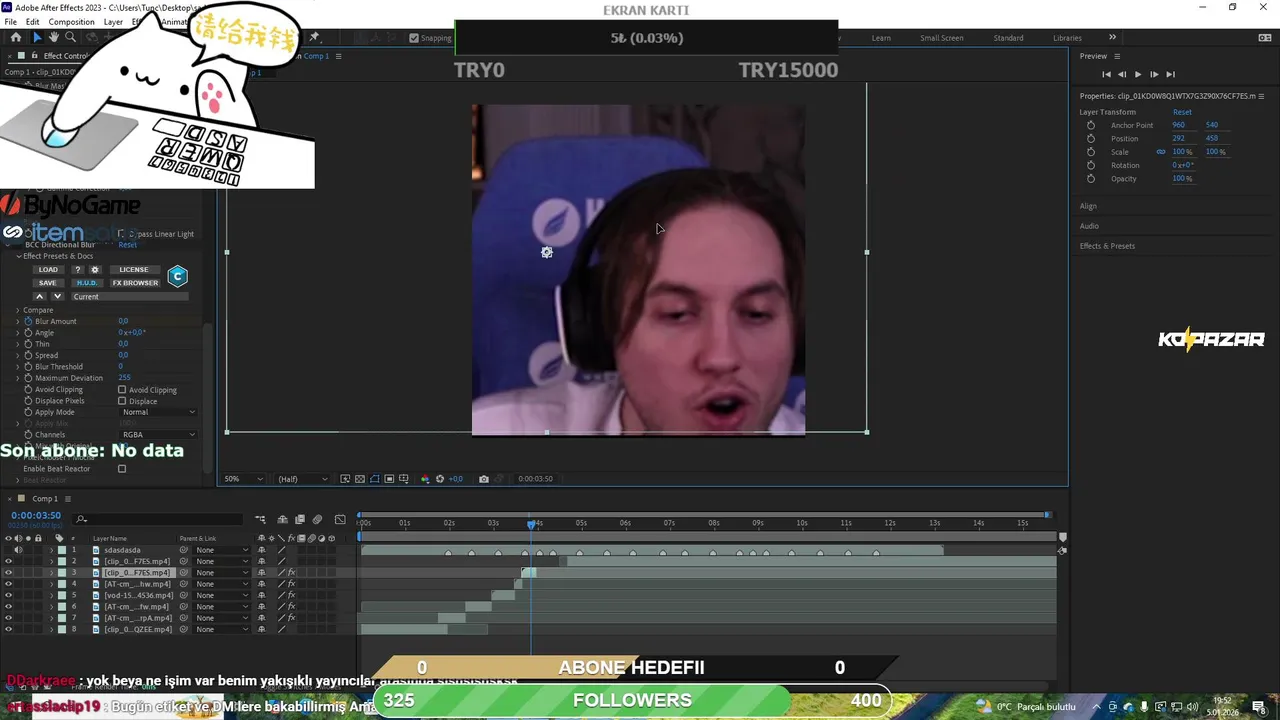
Task: Select next BCC preset down arrow
Action: (x=57, y=296)
